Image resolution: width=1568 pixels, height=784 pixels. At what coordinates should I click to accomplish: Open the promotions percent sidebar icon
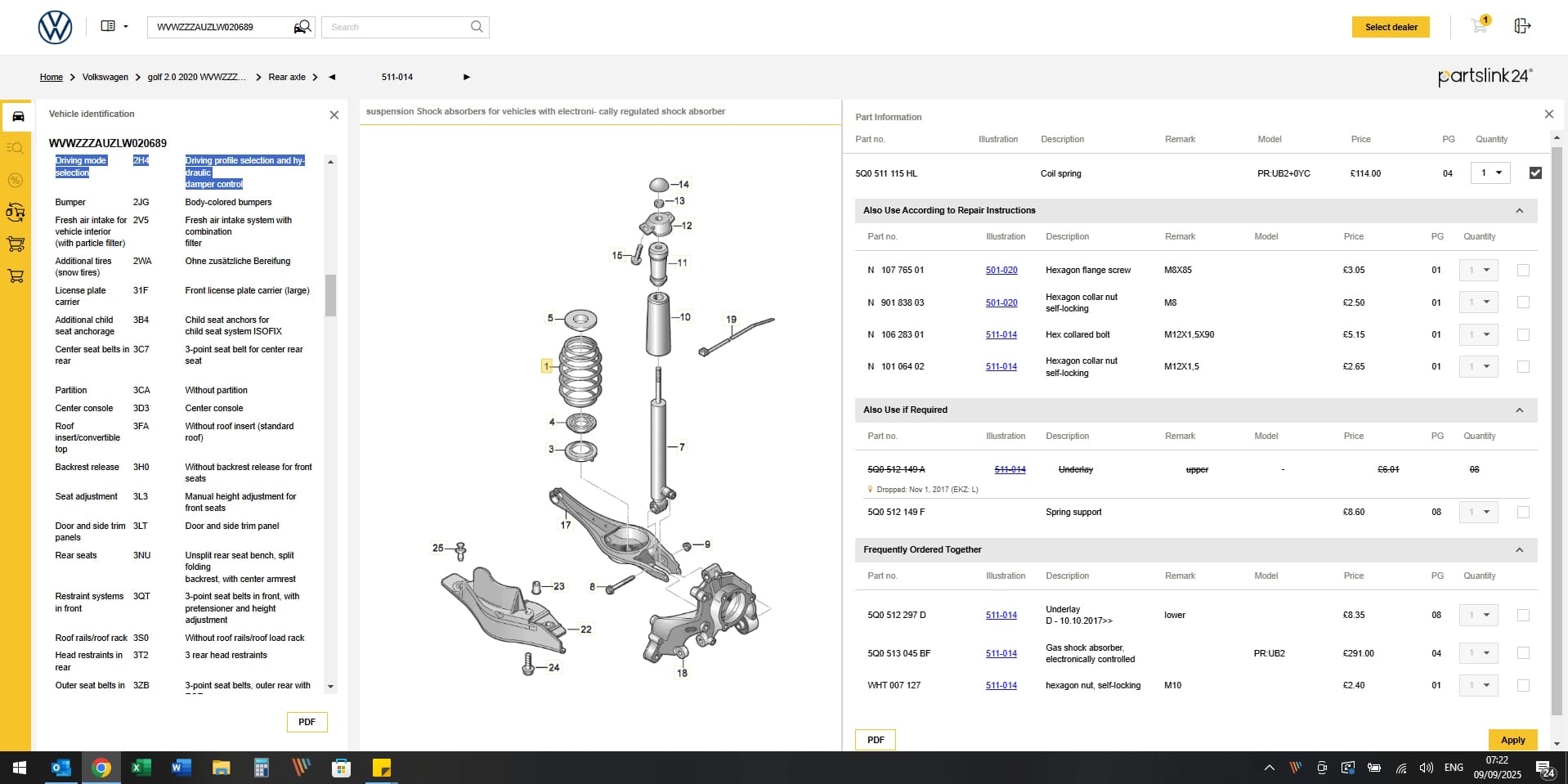[x=16, y=180]
